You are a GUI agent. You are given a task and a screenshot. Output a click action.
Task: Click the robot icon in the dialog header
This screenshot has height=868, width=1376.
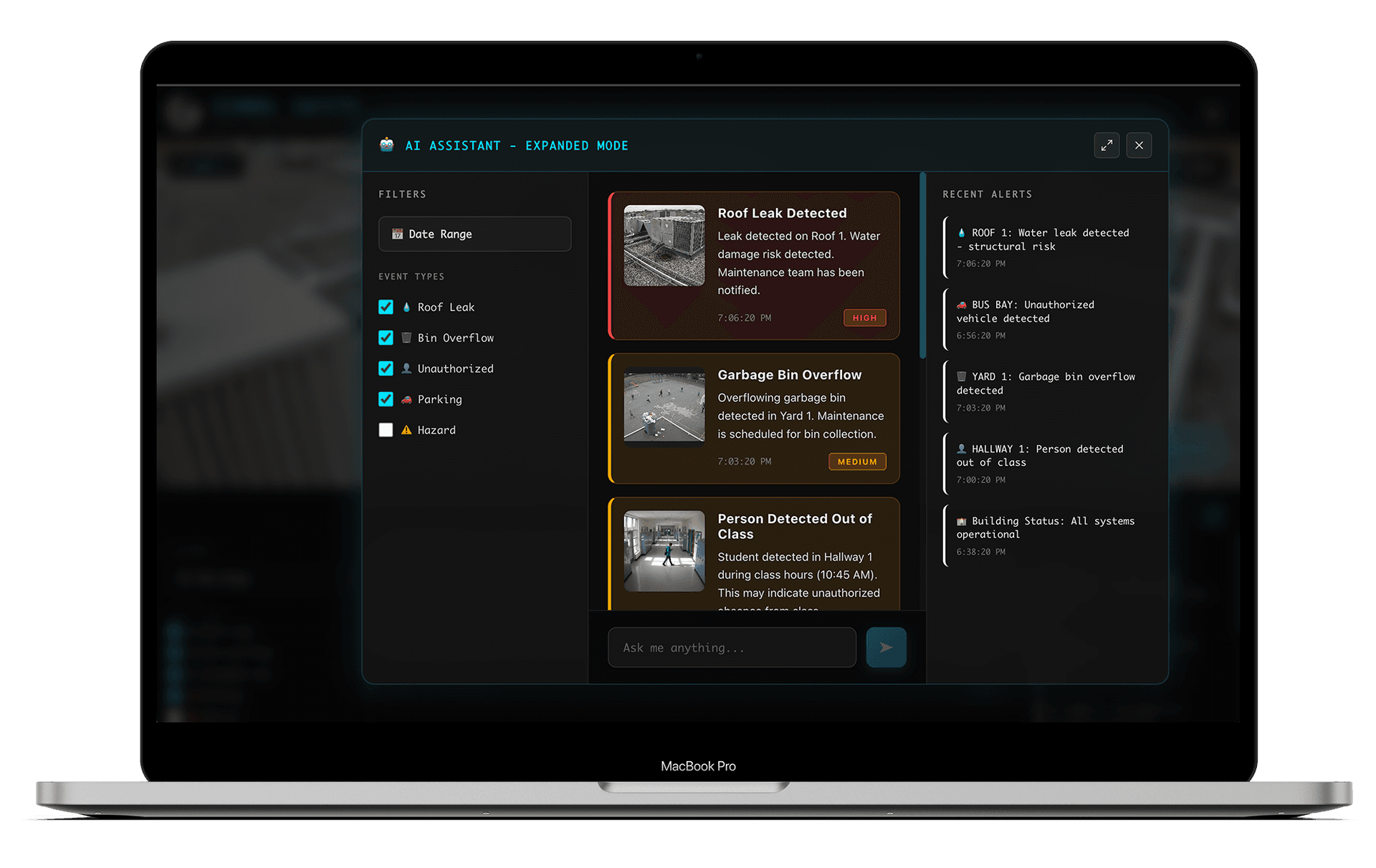point(386,145)
